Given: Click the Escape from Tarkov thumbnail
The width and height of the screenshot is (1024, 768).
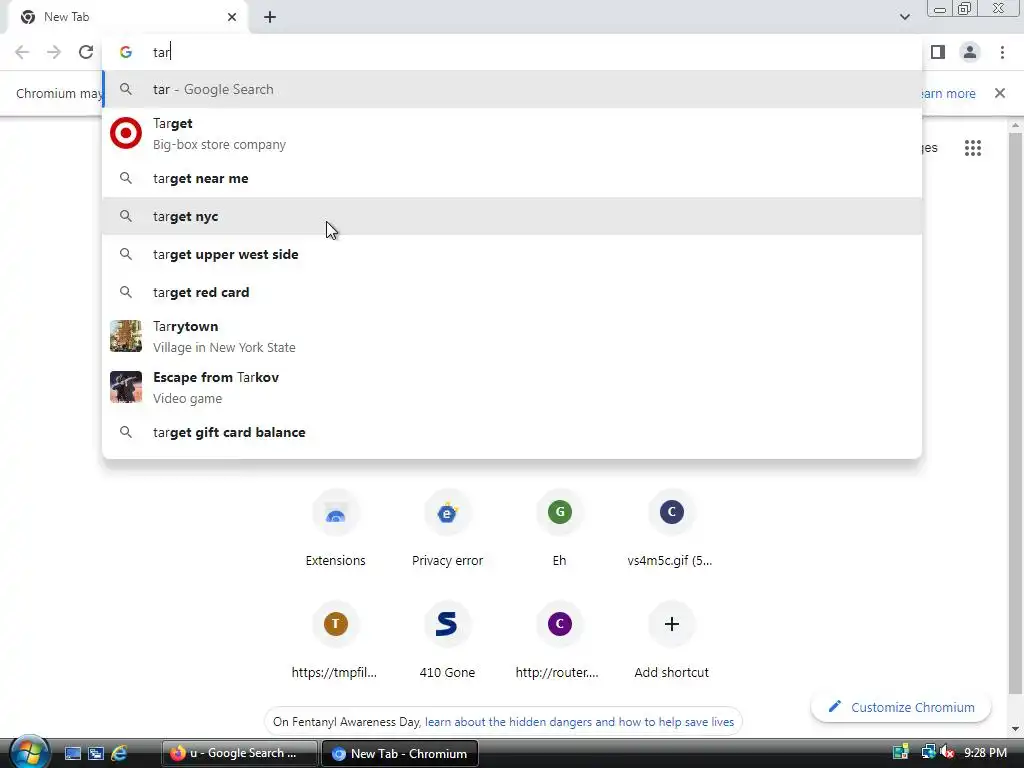Looking at the screenshot, I should (x=125, y=387).
